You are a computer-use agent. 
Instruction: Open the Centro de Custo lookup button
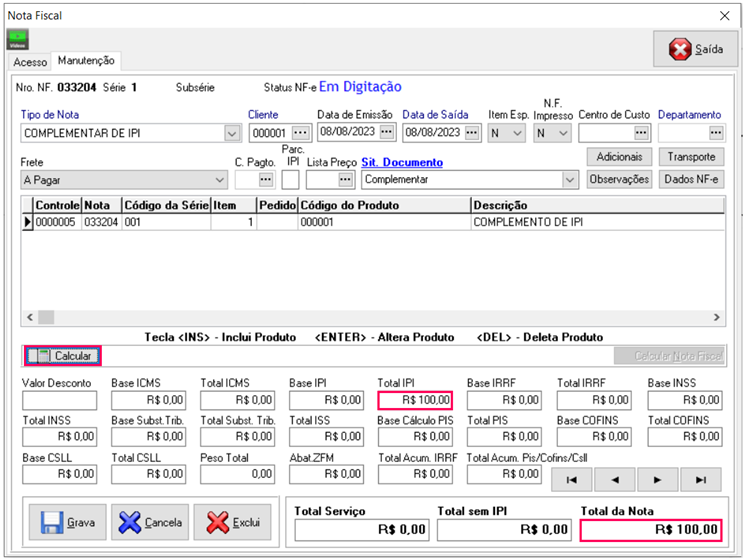[x=641, y=133]
